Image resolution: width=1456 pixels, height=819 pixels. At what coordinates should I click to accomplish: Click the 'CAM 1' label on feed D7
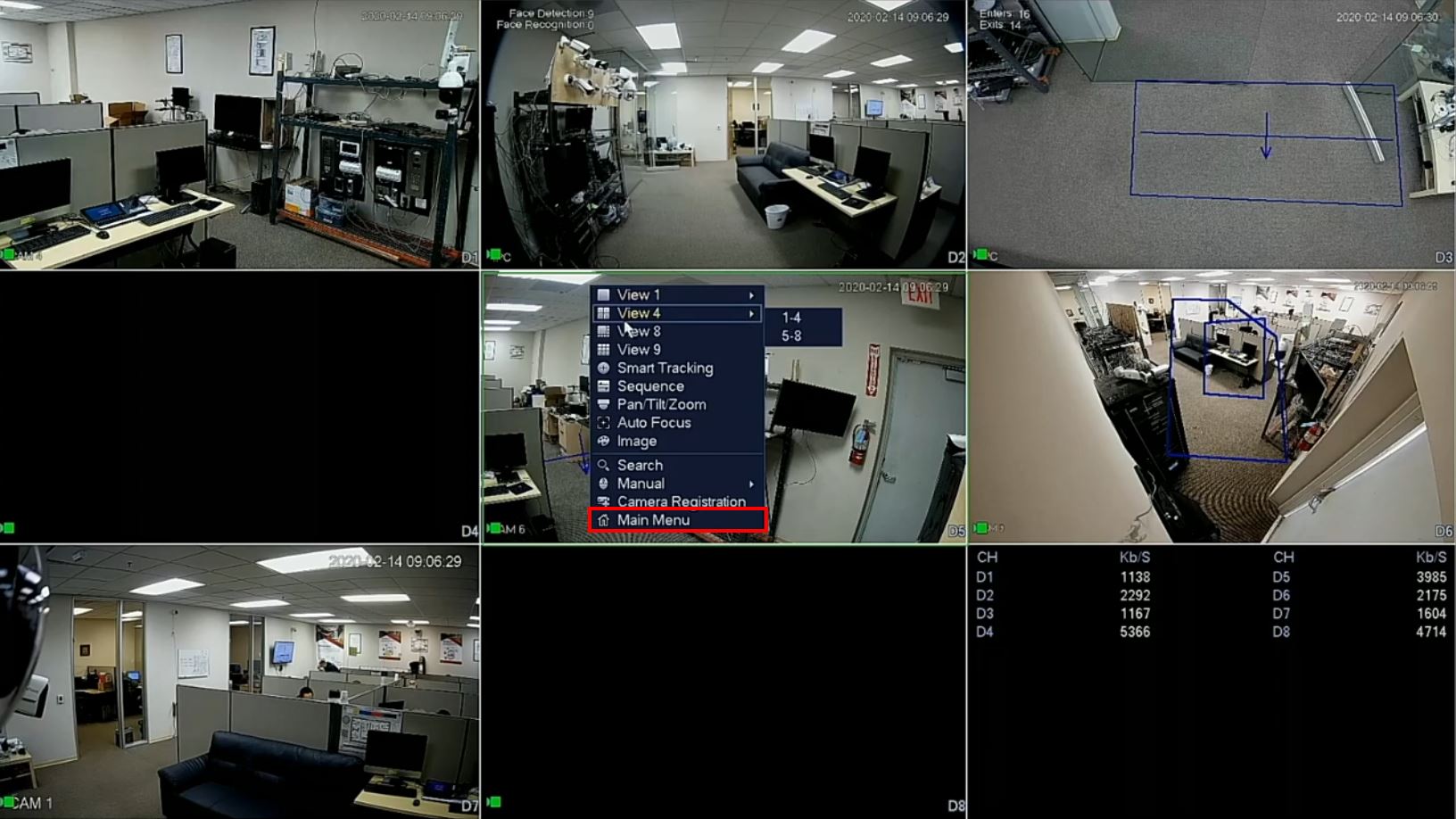[32, 803]
